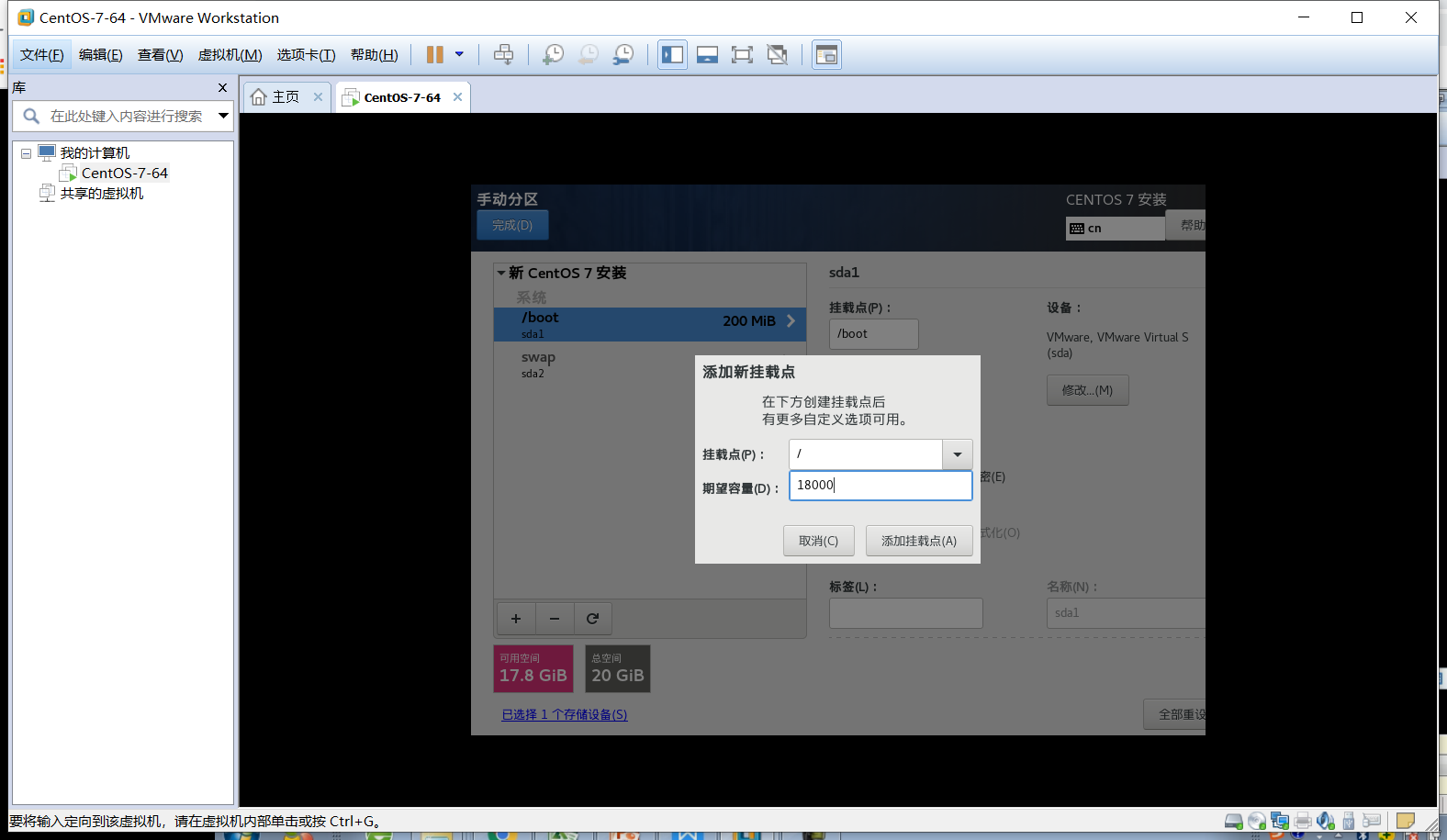This screenshot has height=840, width=1447.
Task: Open the snapshot manager wrench-clock icon
Action: (x=623, y=55)
